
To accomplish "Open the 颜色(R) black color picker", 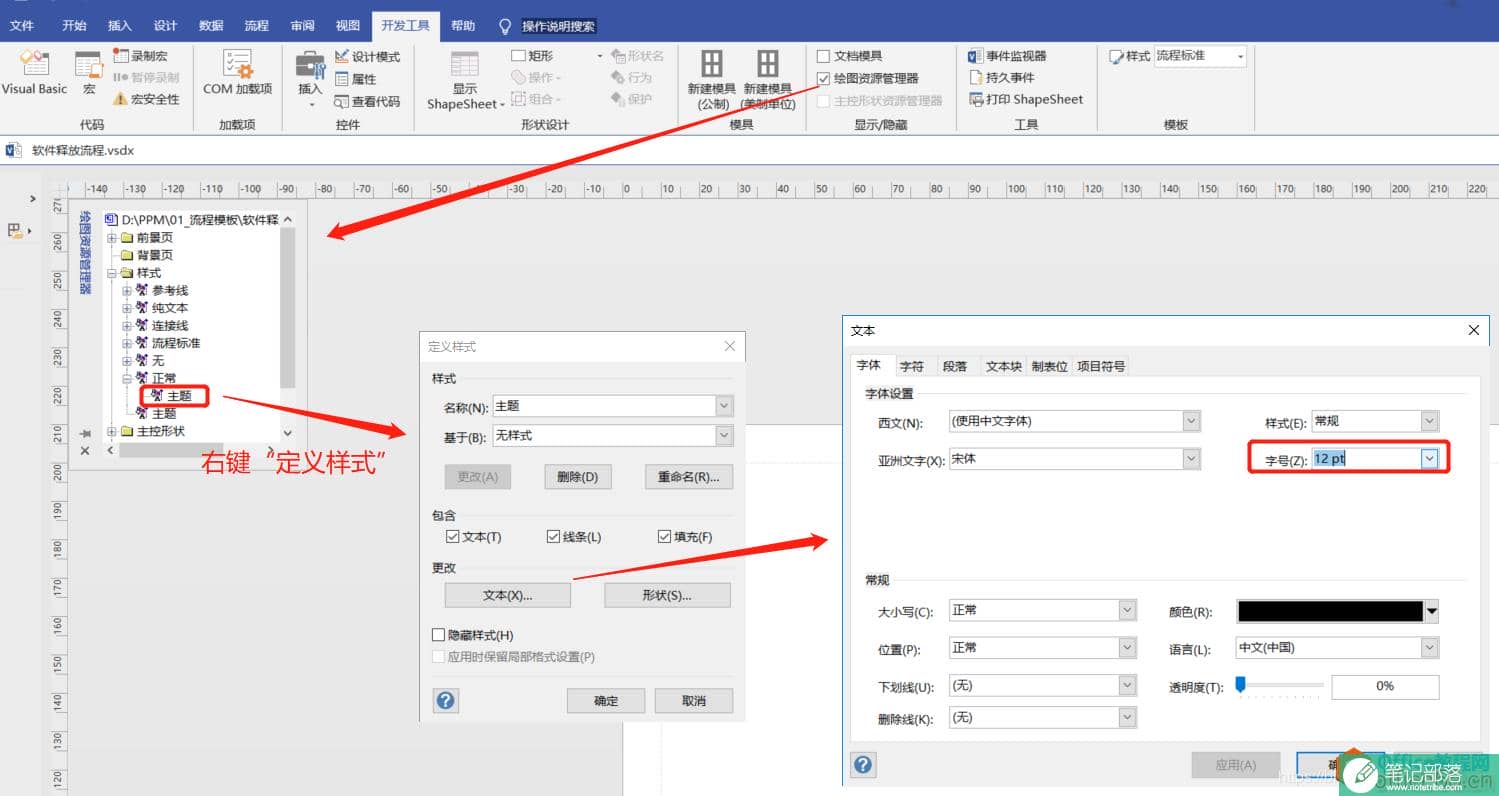I will pyautogui.click(x=1338, y=611).
